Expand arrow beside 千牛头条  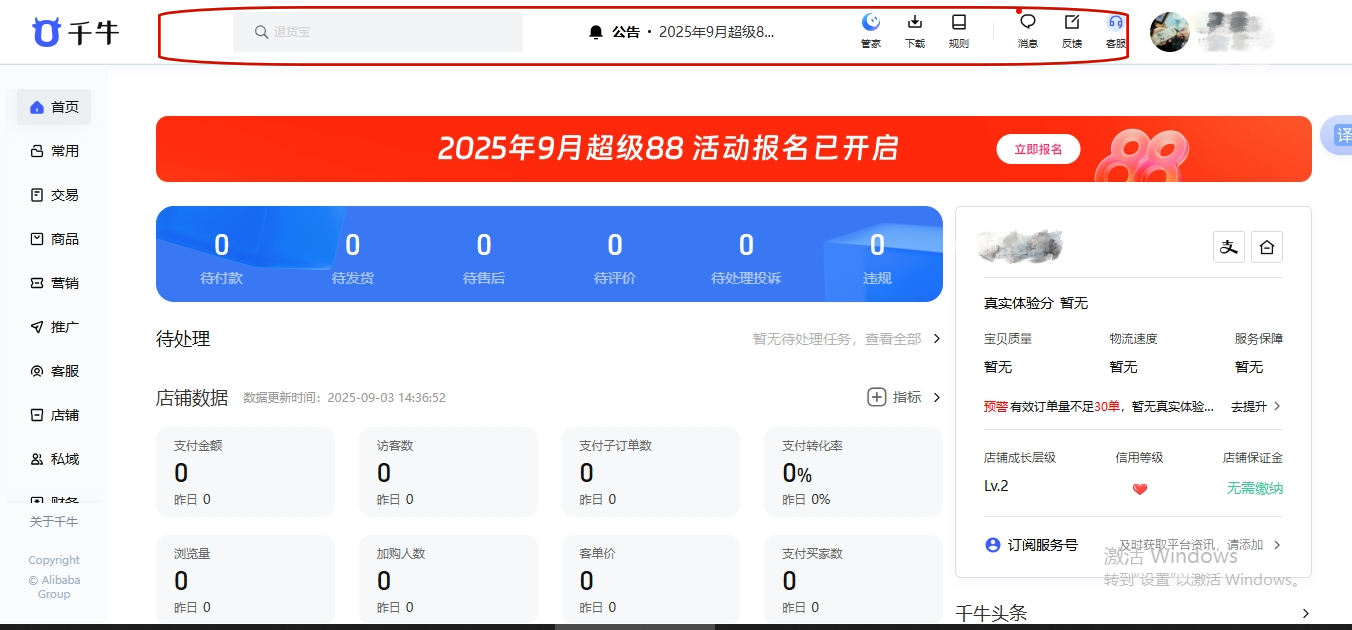click(1305, 613)
